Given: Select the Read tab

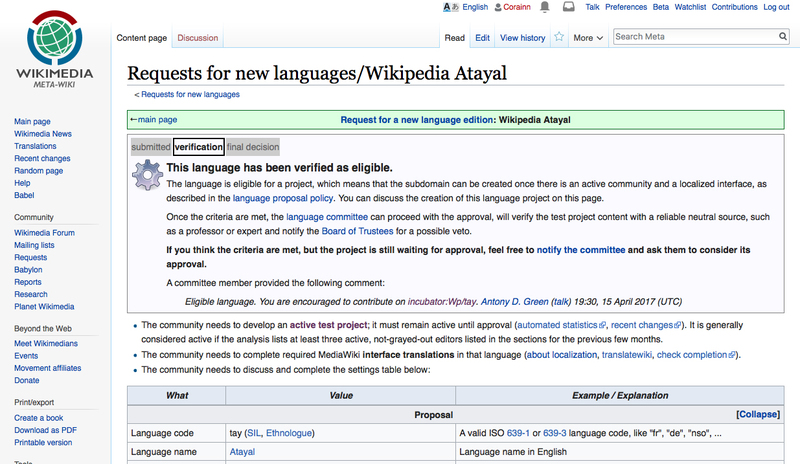Looking at the screenshot, I should [454, 38].
